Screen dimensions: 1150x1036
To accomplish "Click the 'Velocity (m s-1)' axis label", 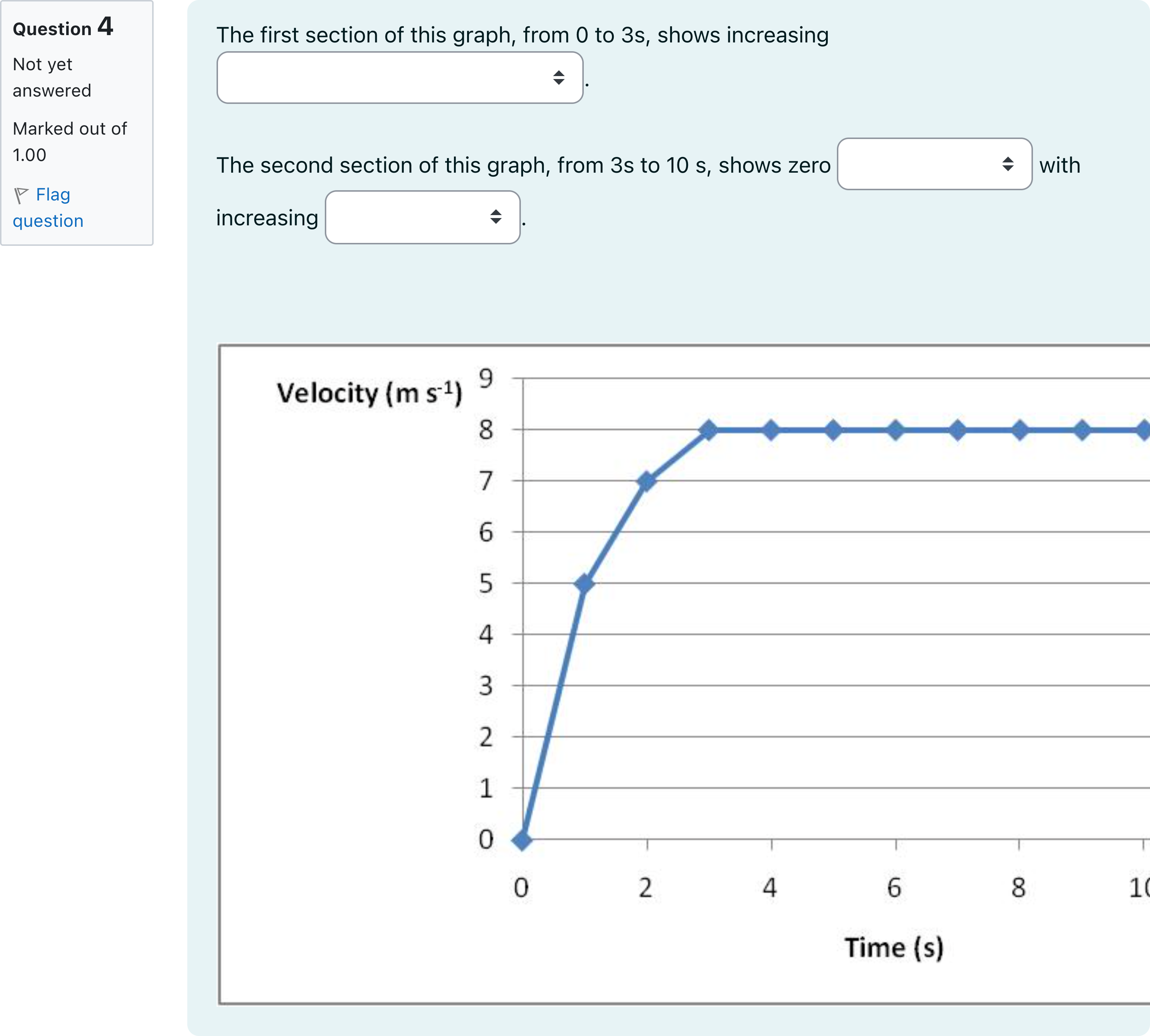I will tap(369, 393).
